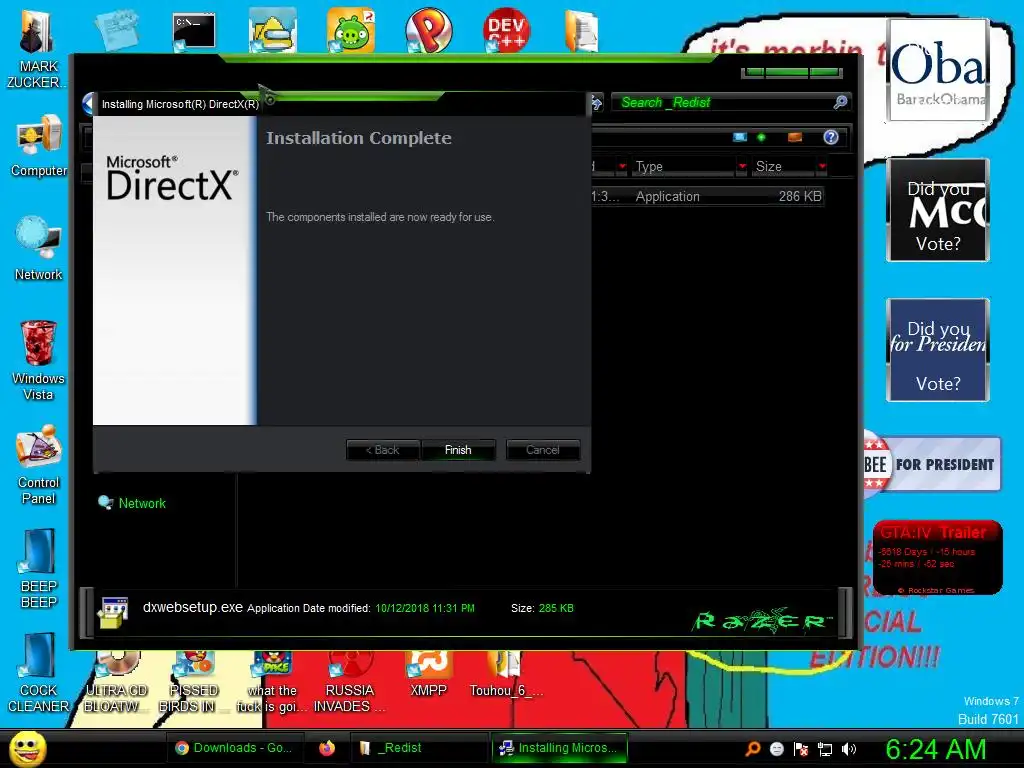Click the dxwebsetup.exe icon in the details pane

114,612
